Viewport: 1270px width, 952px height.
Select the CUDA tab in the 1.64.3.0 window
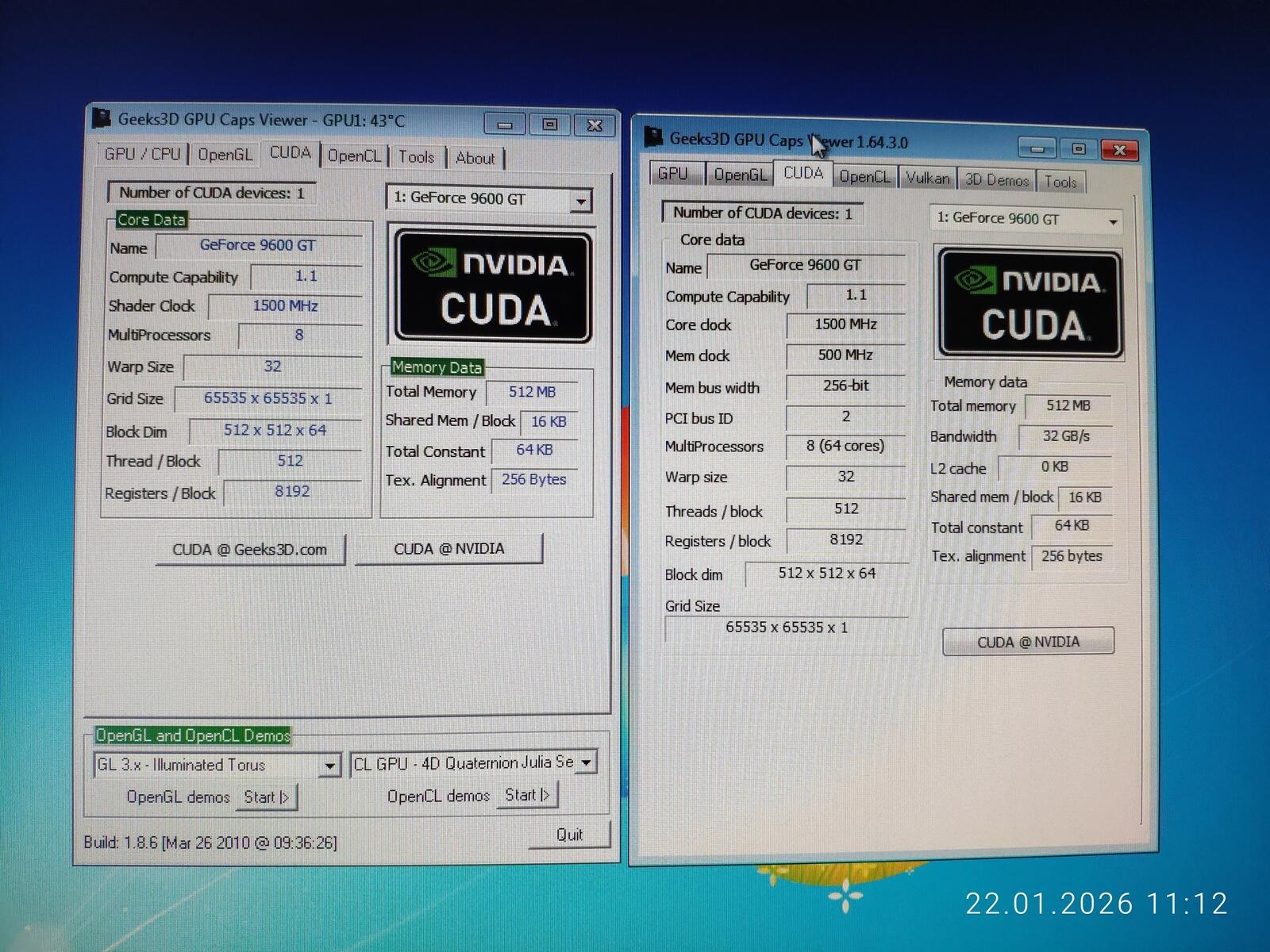803,173
